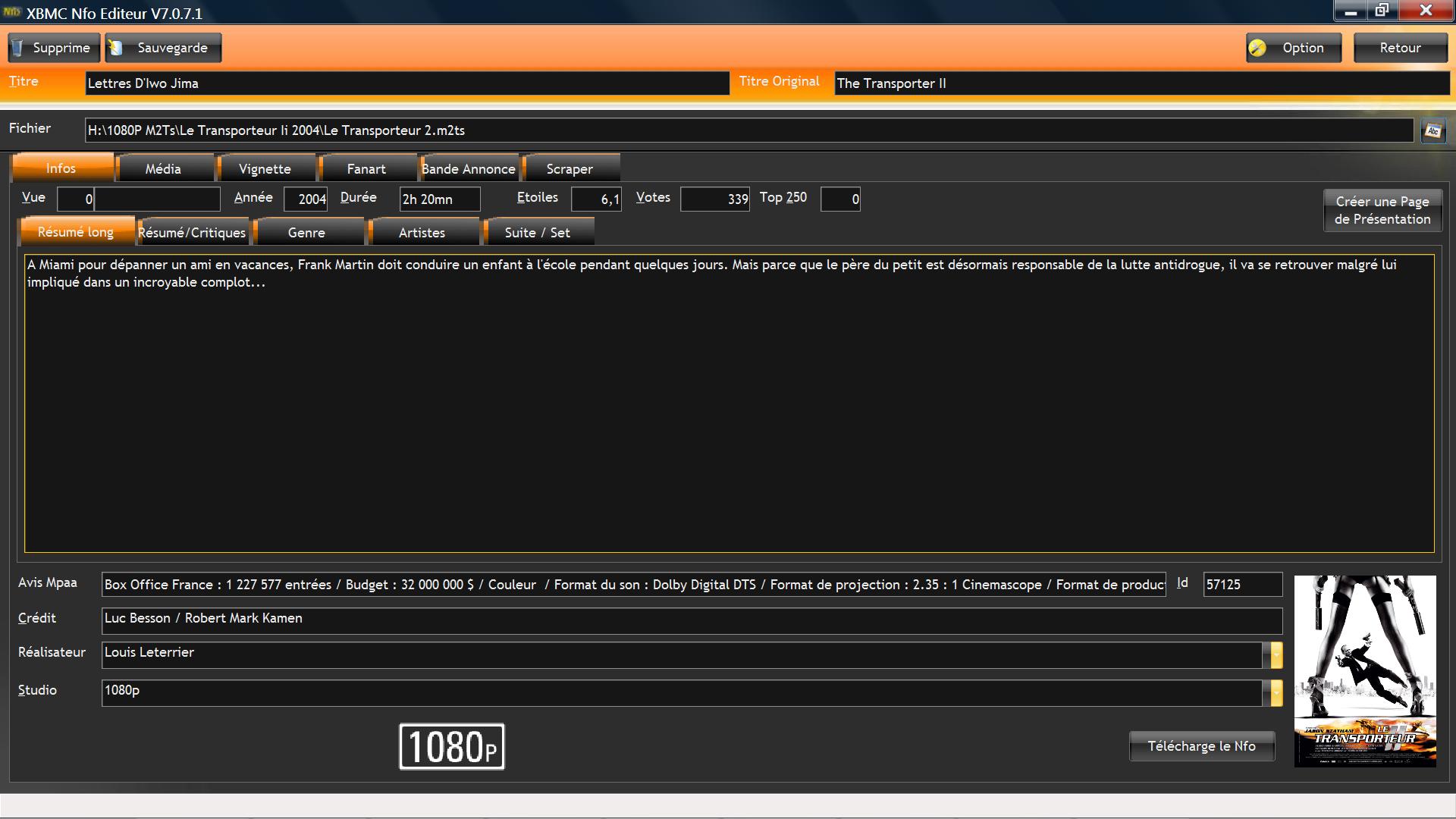Click Télécharge le Nfo button

tap(1201, 746)
